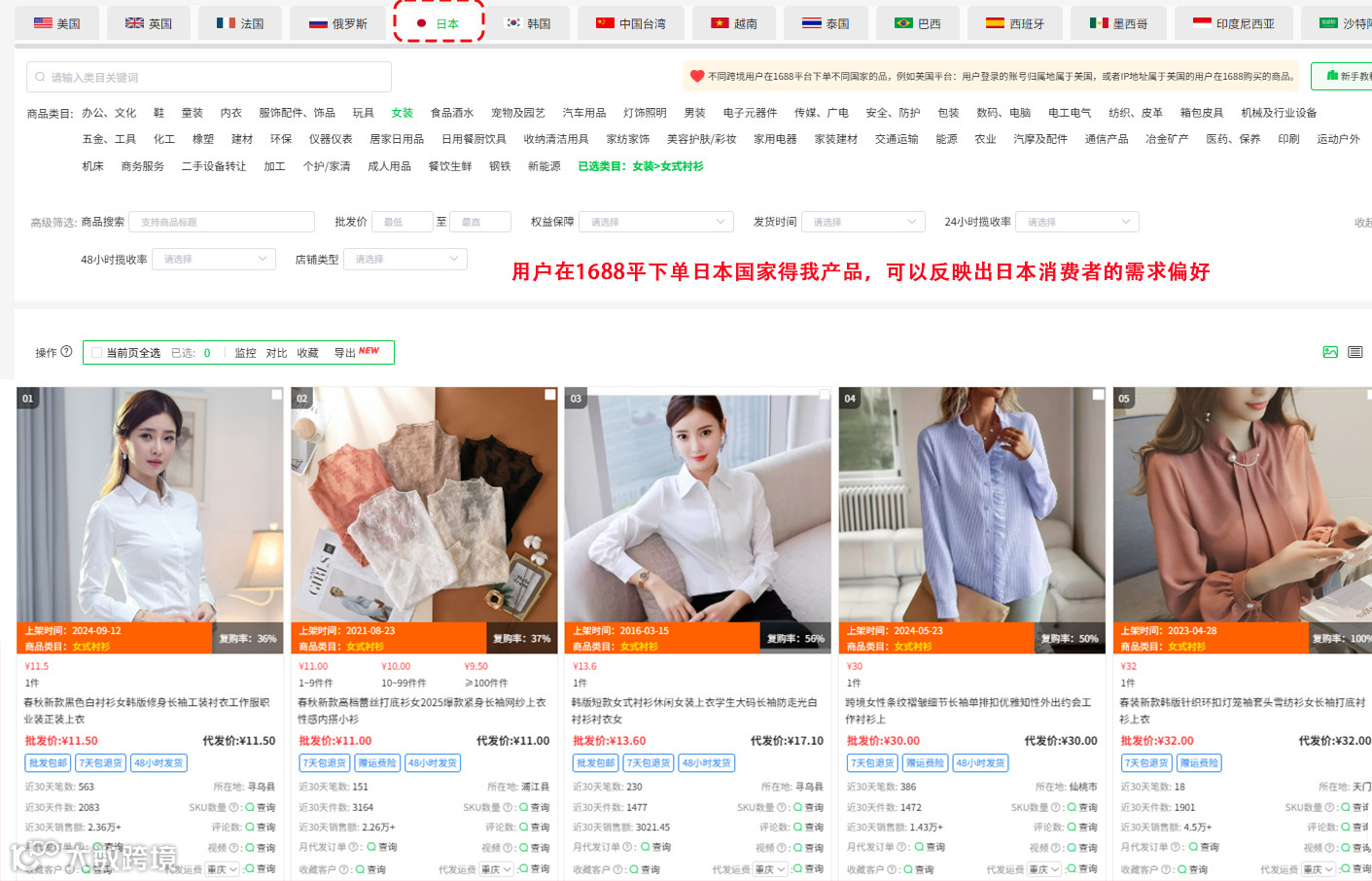Focus the 商品搜索 title input field
The height and width of the screenshot is (881, 1372).
[x=222, y=222]
